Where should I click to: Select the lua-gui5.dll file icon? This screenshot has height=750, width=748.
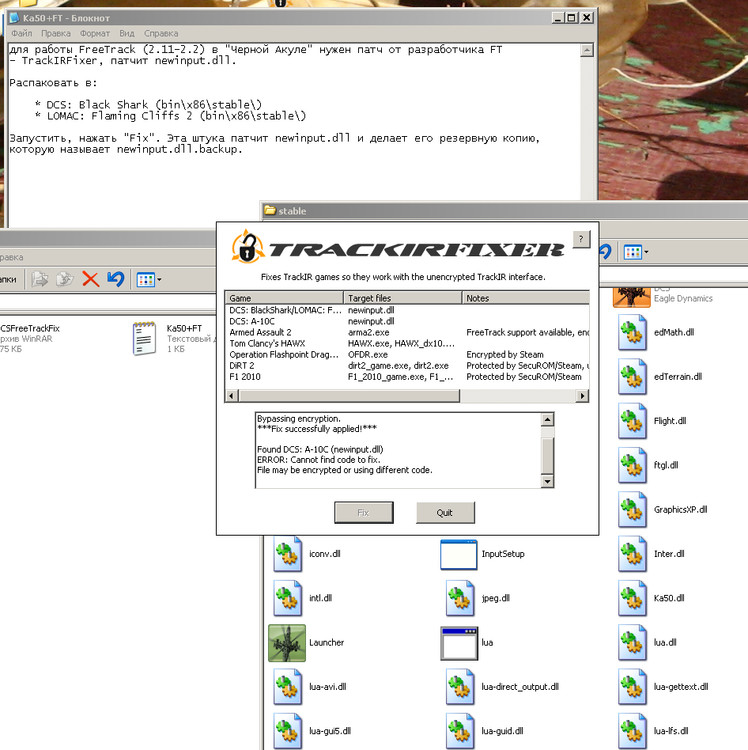(287, 731)
